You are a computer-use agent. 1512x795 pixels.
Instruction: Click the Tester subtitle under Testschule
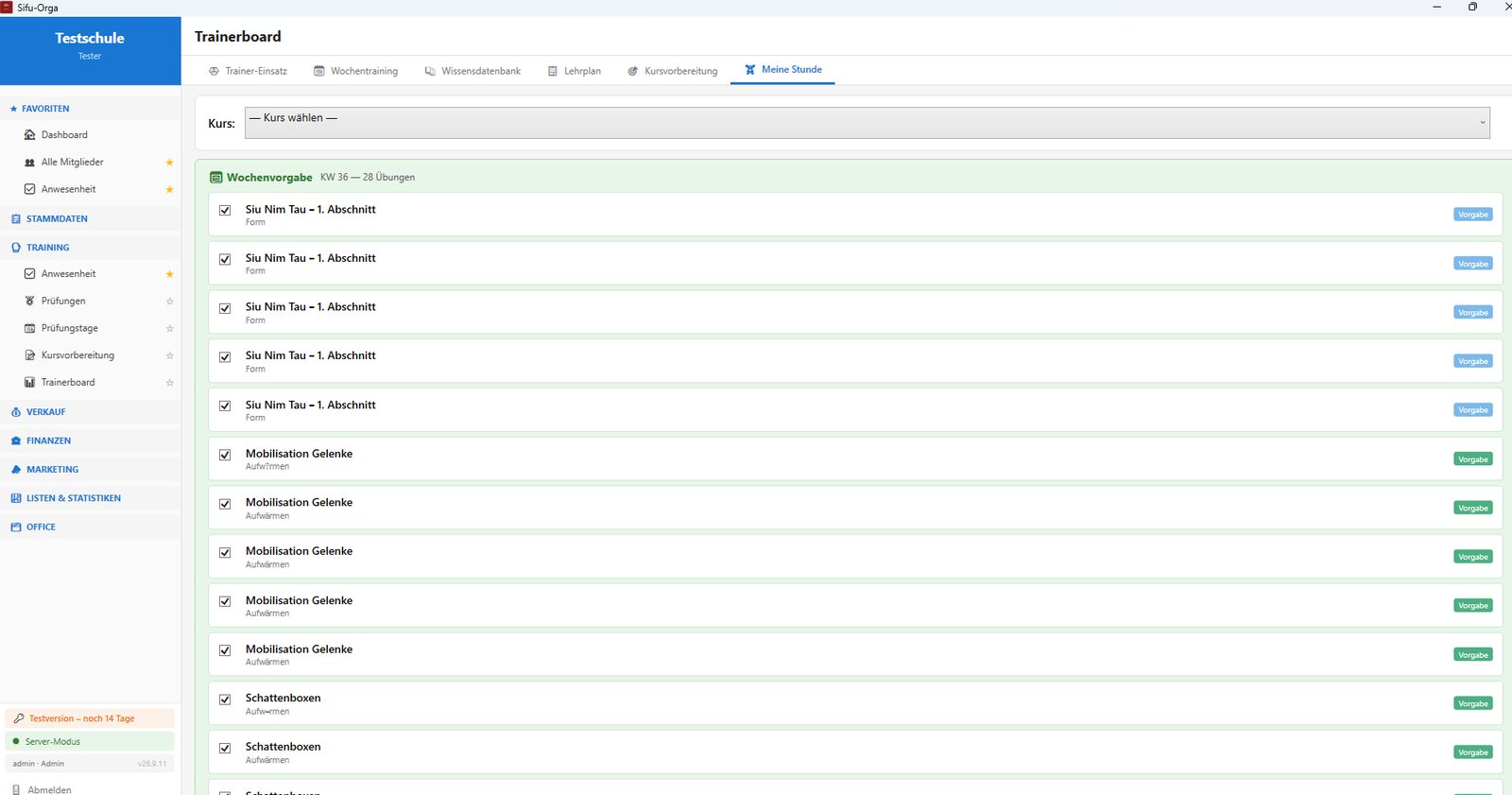click(x=90, y=57)
